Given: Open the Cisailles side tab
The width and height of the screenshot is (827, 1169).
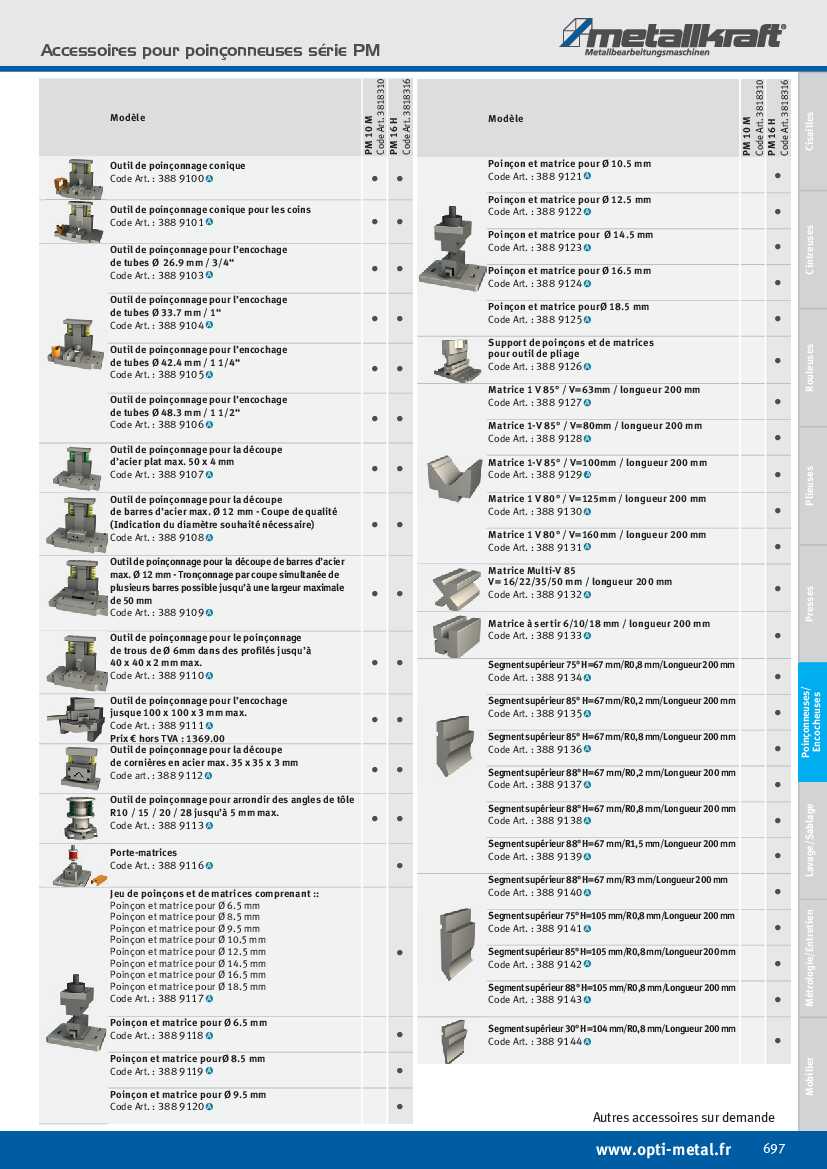Looking at the screenshot, I should 811,130.
